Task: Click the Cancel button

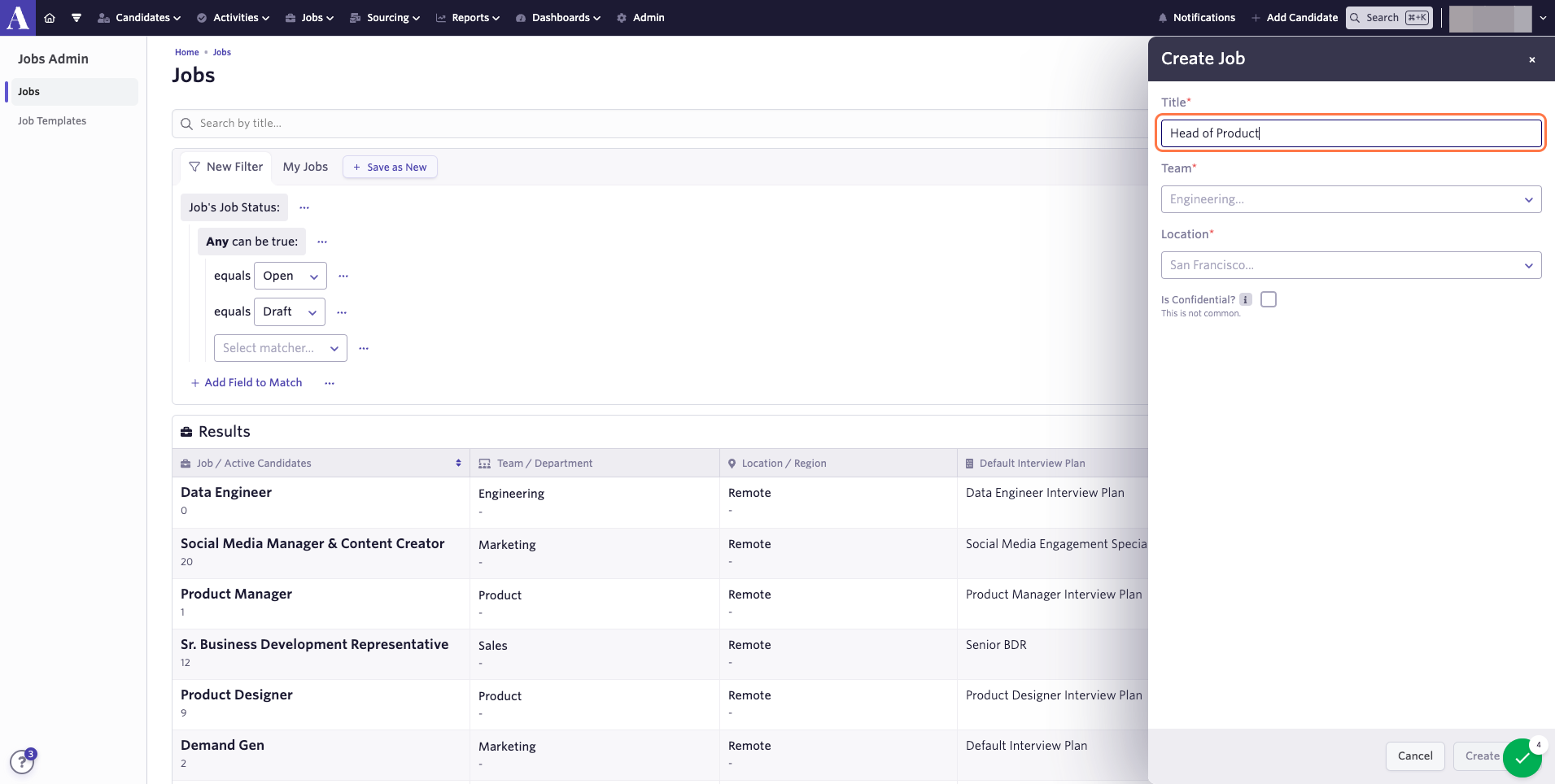Action: pos(1415,756)
